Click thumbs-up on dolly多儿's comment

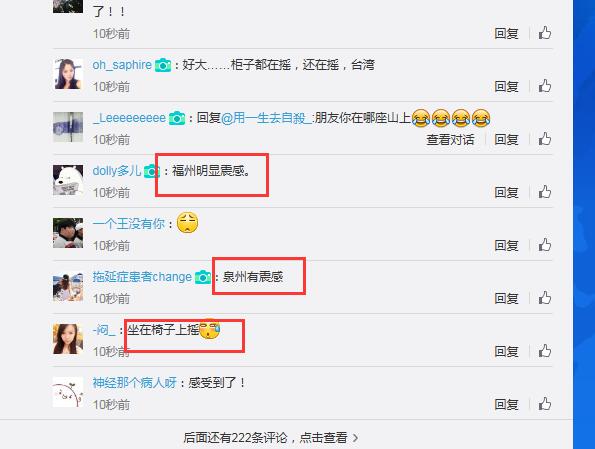point(545,192)
